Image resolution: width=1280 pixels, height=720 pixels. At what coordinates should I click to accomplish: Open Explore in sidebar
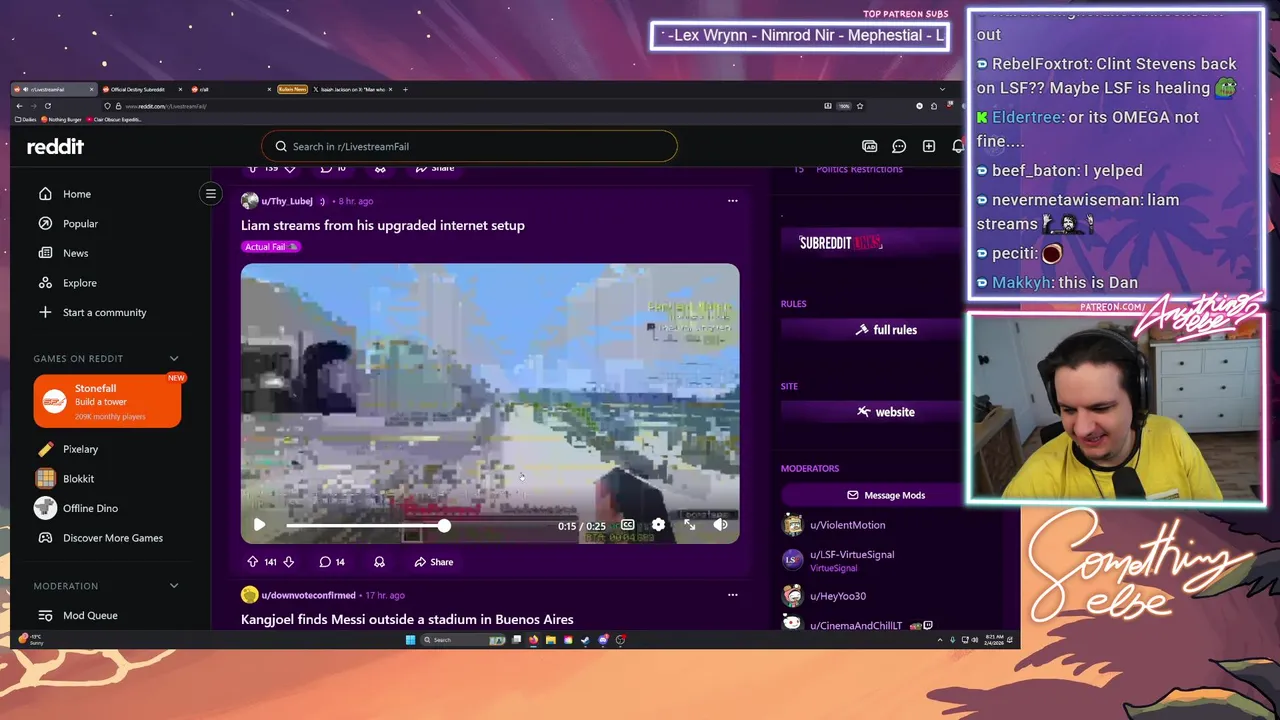[x=79, y=283]
